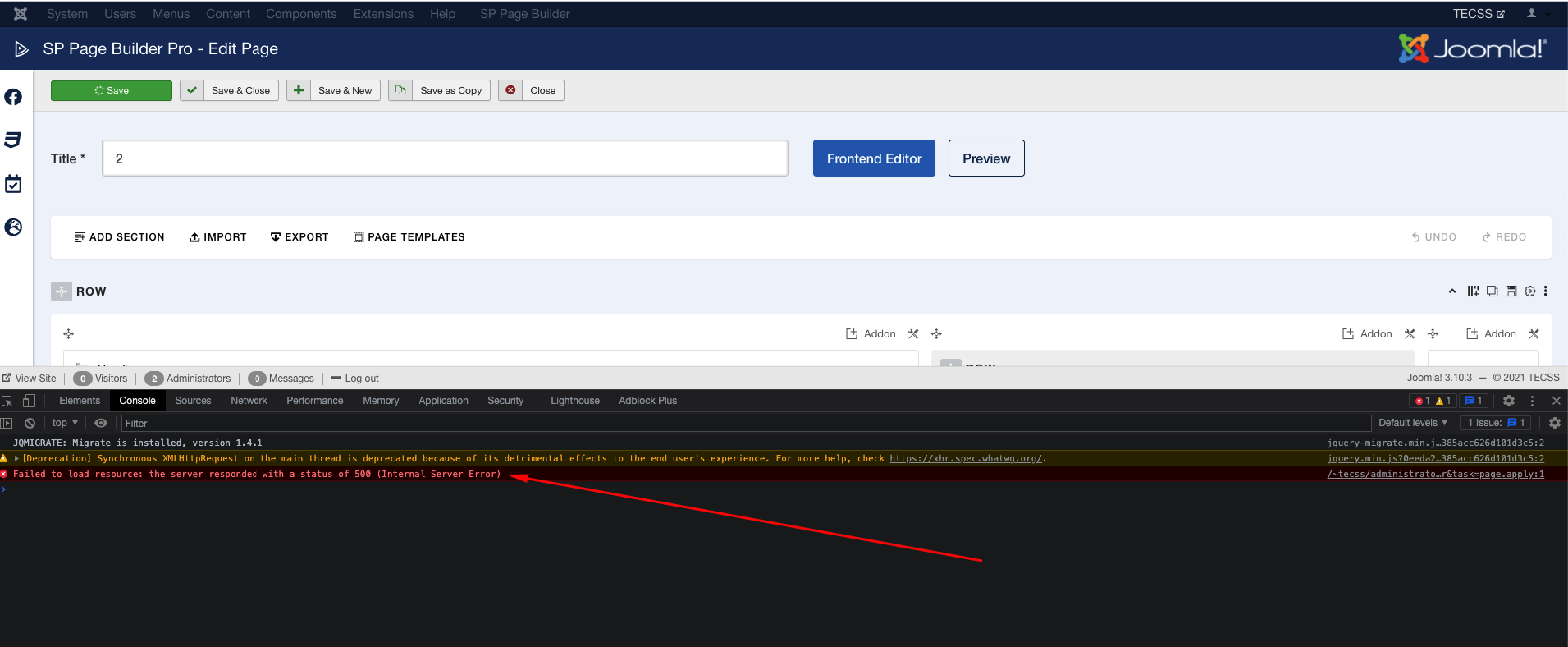
Task: Click the Joomla logo icon in top menu
Action: 21,14
